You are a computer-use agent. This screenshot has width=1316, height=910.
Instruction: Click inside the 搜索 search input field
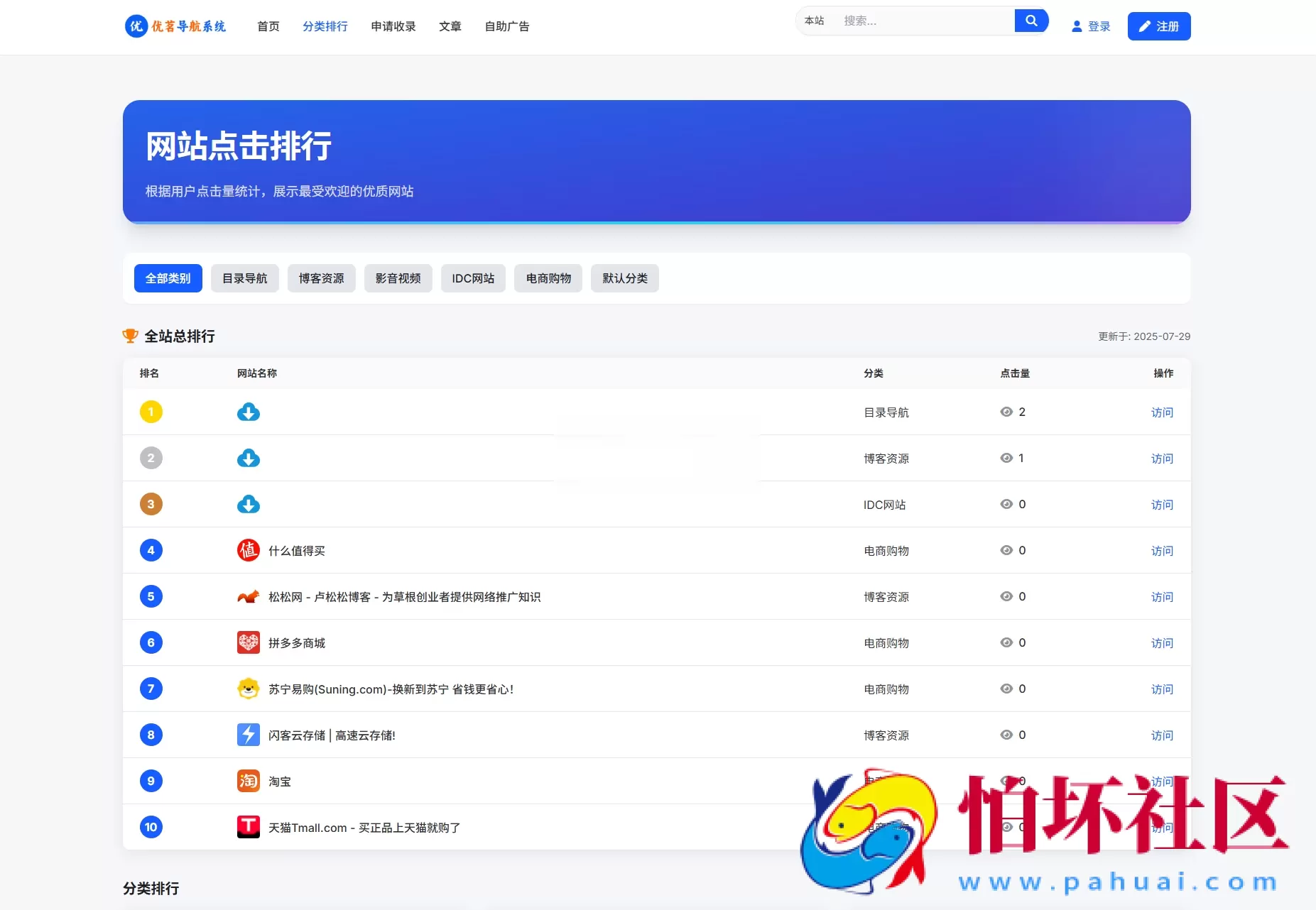(916, 21)
